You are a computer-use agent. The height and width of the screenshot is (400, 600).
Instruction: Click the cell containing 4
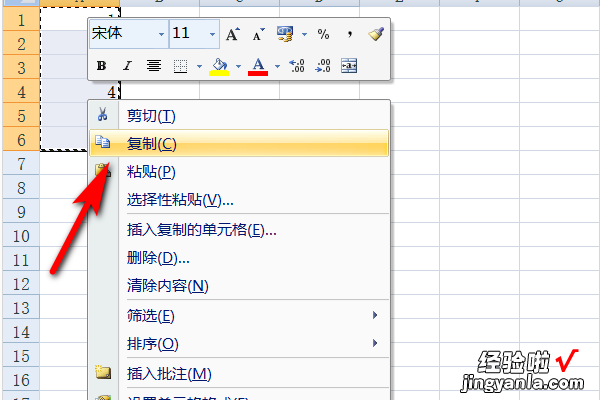pyautogui.click(x=80, y=92)
